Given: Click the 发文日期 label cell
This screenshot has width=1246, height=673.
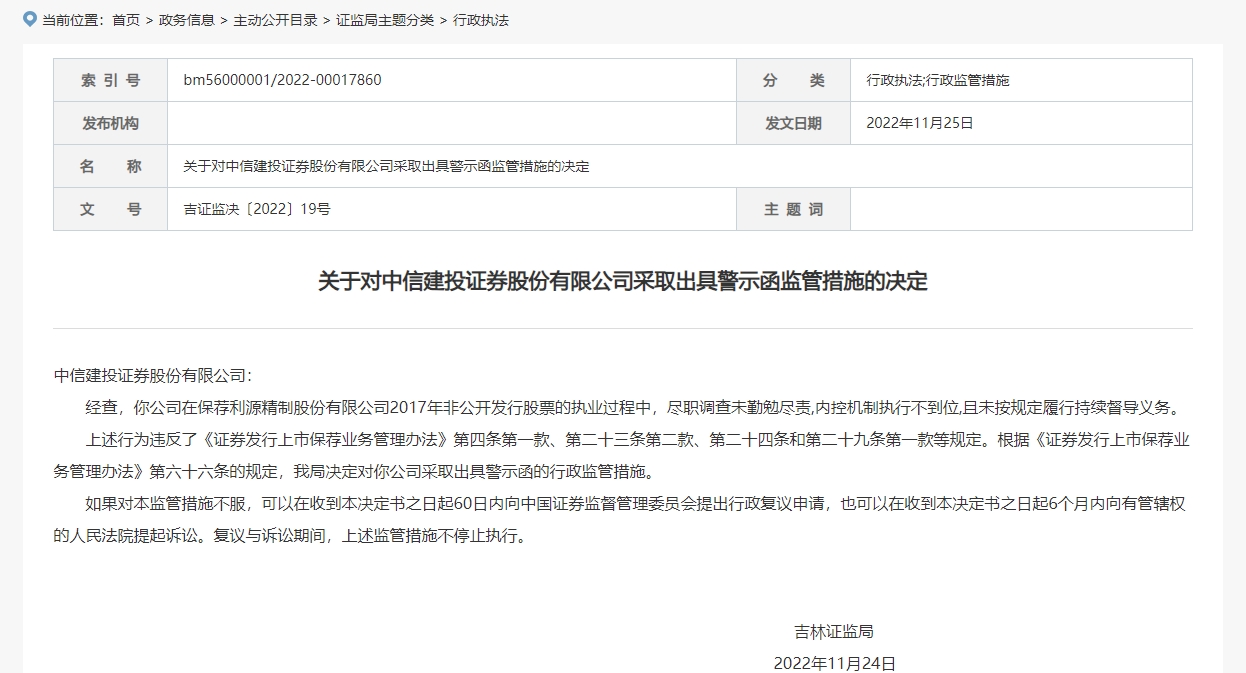Looking at the screenshot, I should [793, 123].
